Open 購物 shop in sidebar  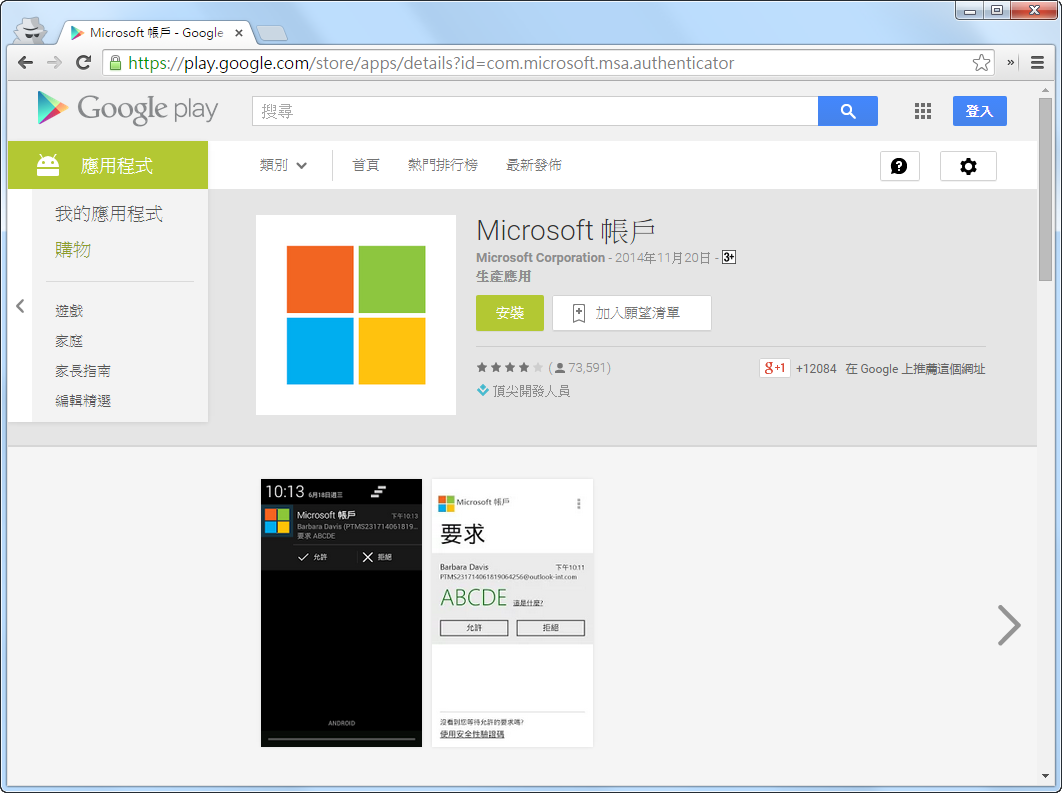tap(73, 250)
